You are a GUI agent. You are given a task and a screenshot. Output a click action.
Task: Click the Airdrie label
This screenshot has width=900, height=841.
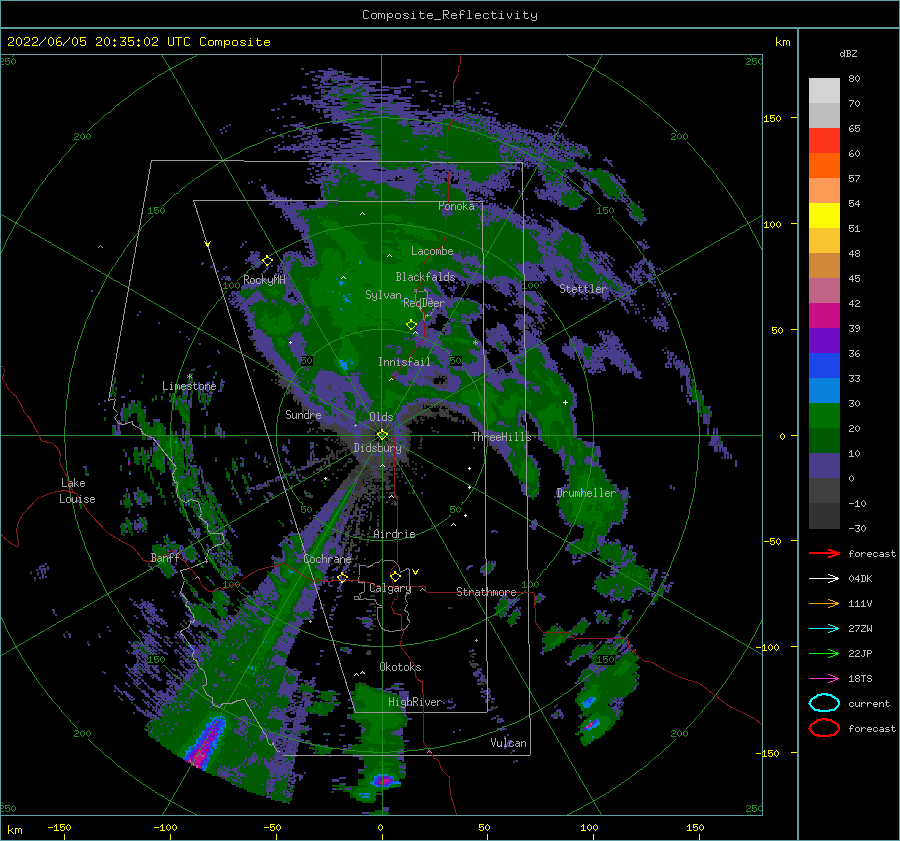[394, 534]
